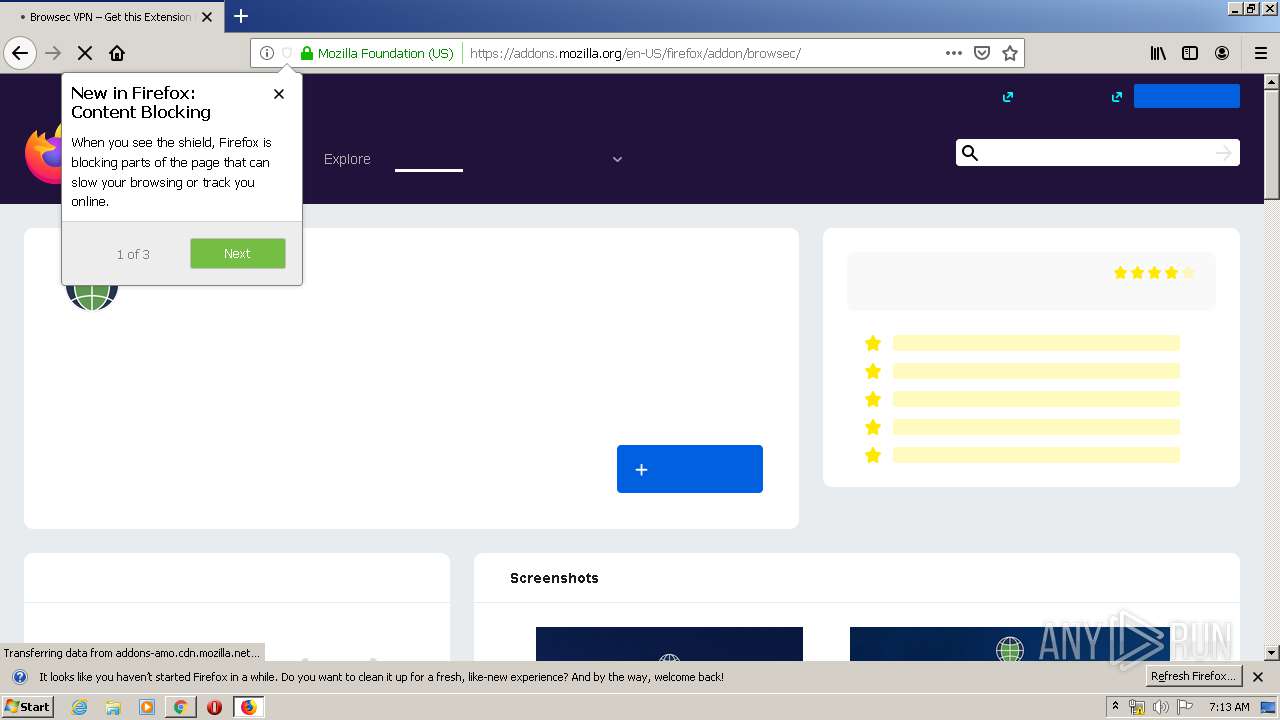Click the search magnifier icon
The image size is (1280, 720).
point(969,153)
